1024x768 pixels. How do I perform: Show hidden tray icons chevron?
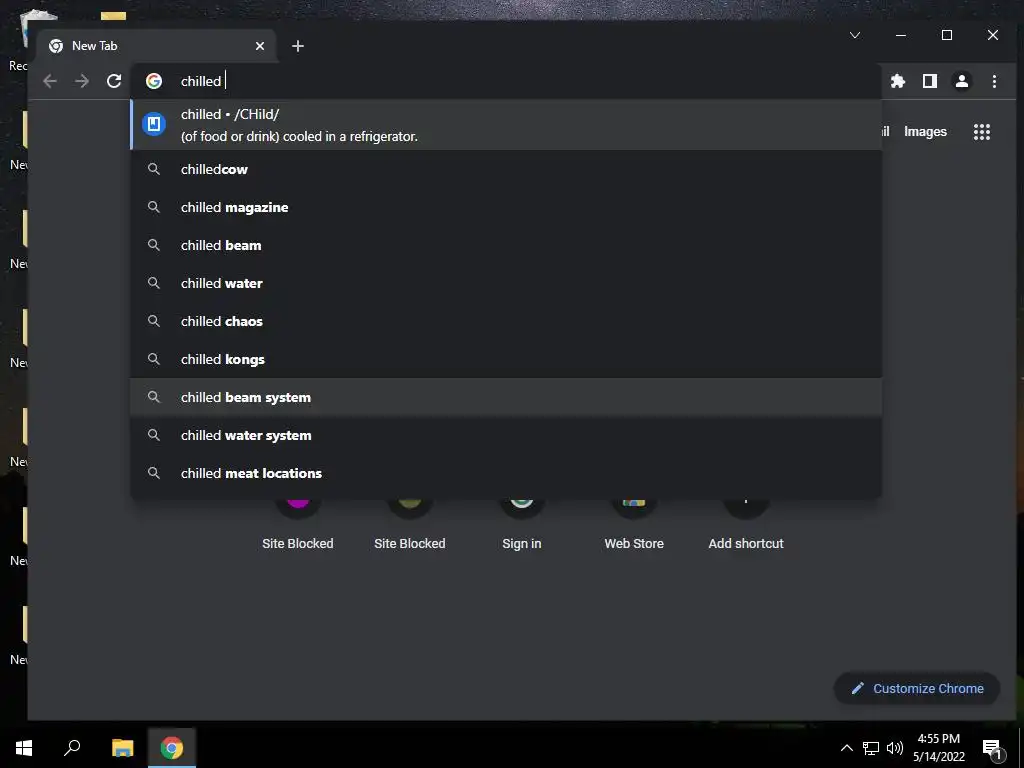[x=846, y=748]
